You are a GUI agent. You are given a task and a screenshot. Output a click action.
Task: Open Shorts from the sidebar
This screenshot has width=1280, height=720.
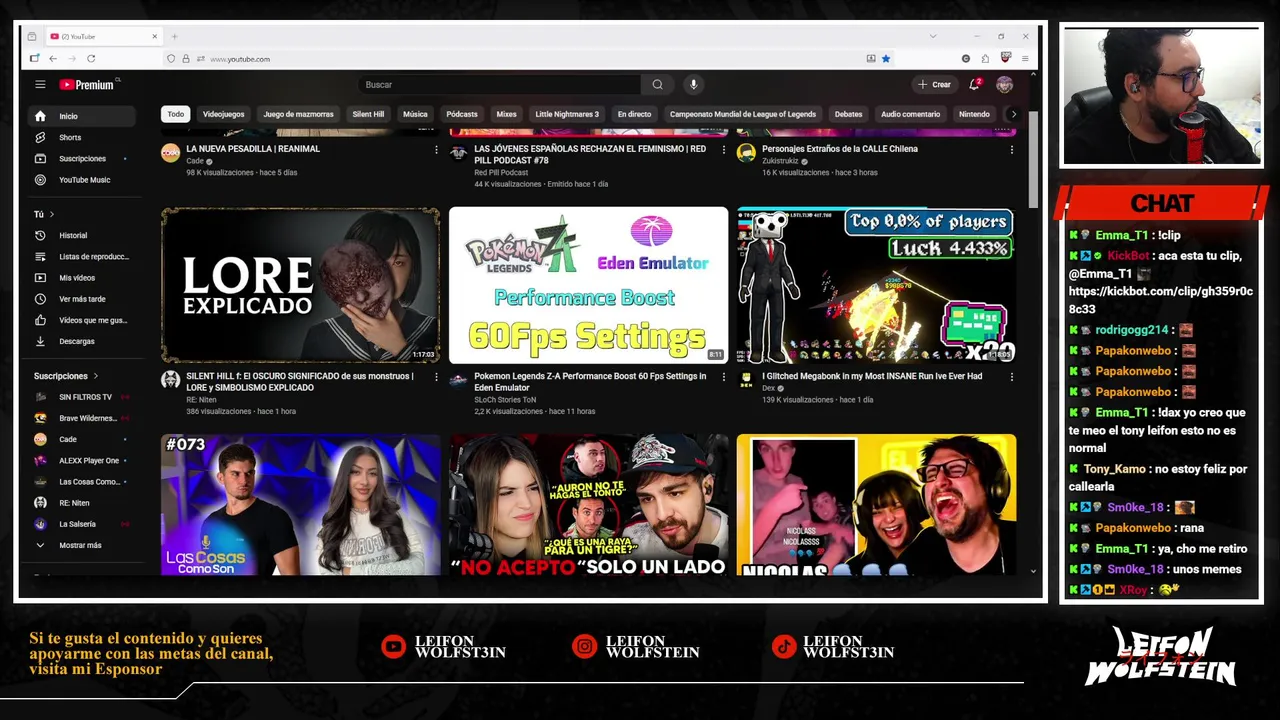(x=83, y=137)
